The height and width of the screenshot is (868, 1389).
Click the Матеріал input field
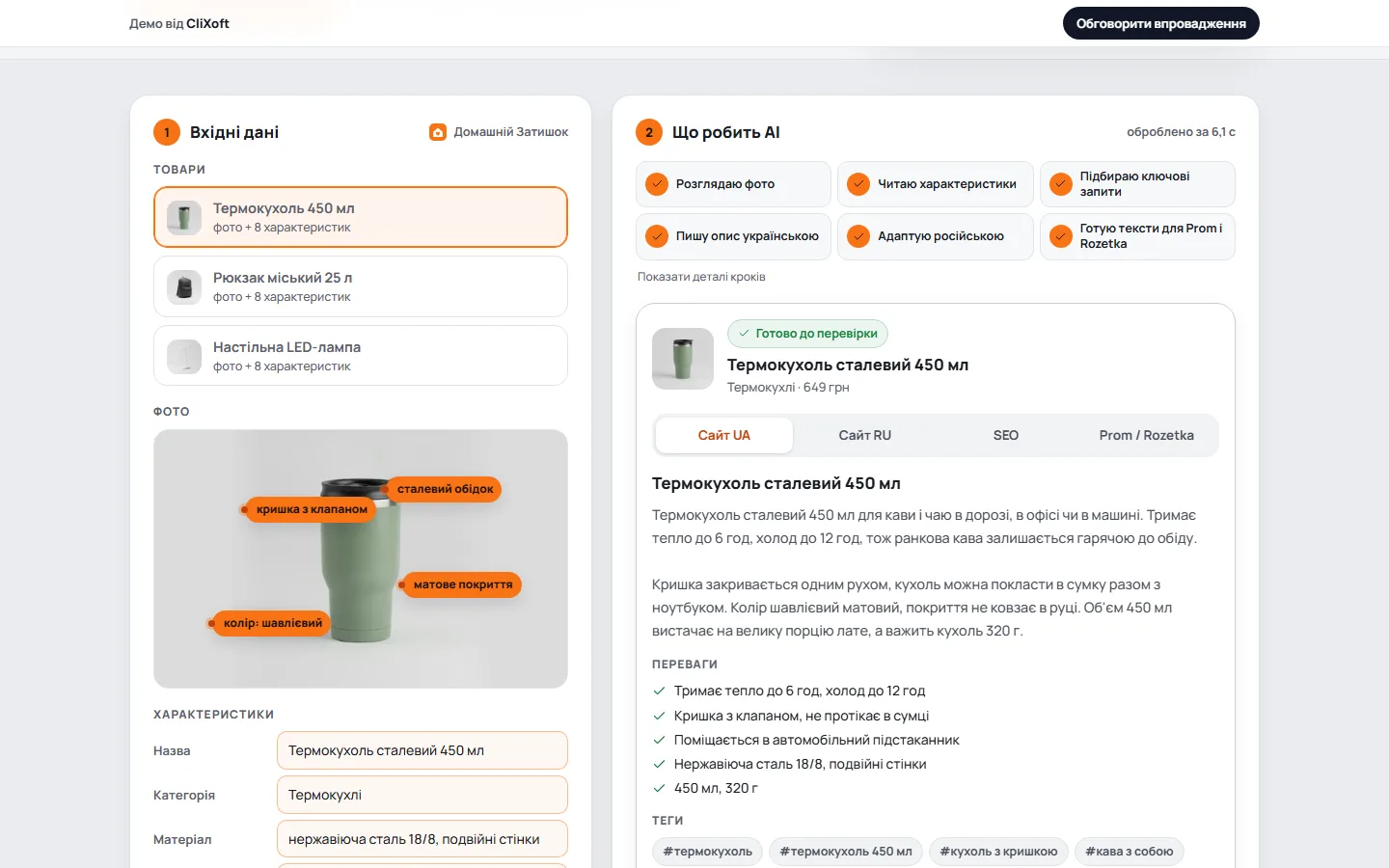422,839
